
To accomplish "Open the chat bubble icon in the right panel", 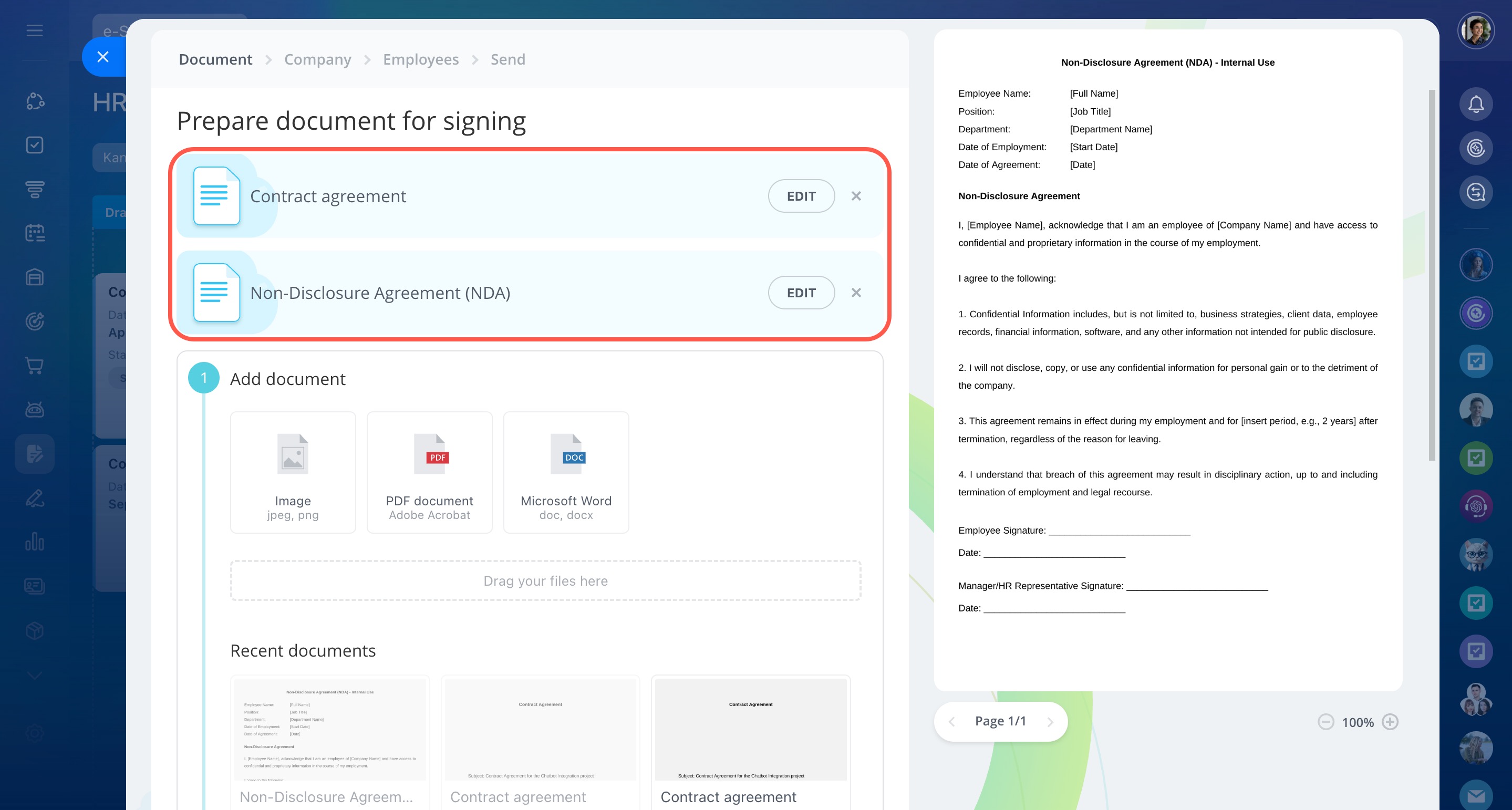I will (x=1476, y=193).
